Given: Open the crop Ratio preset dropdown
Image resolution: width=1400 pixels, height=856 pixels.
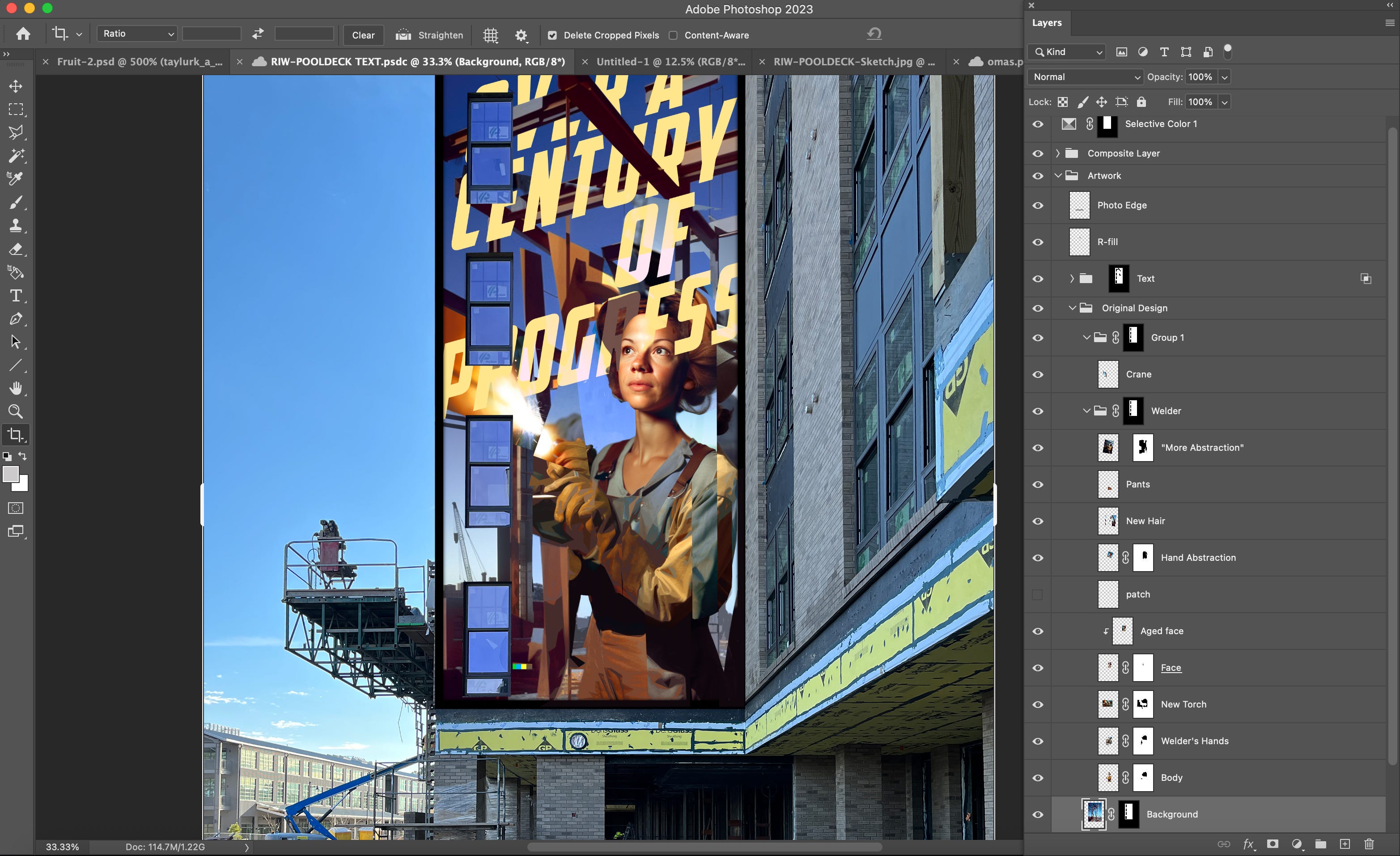Looking at the screenshot, I should 137,34.
